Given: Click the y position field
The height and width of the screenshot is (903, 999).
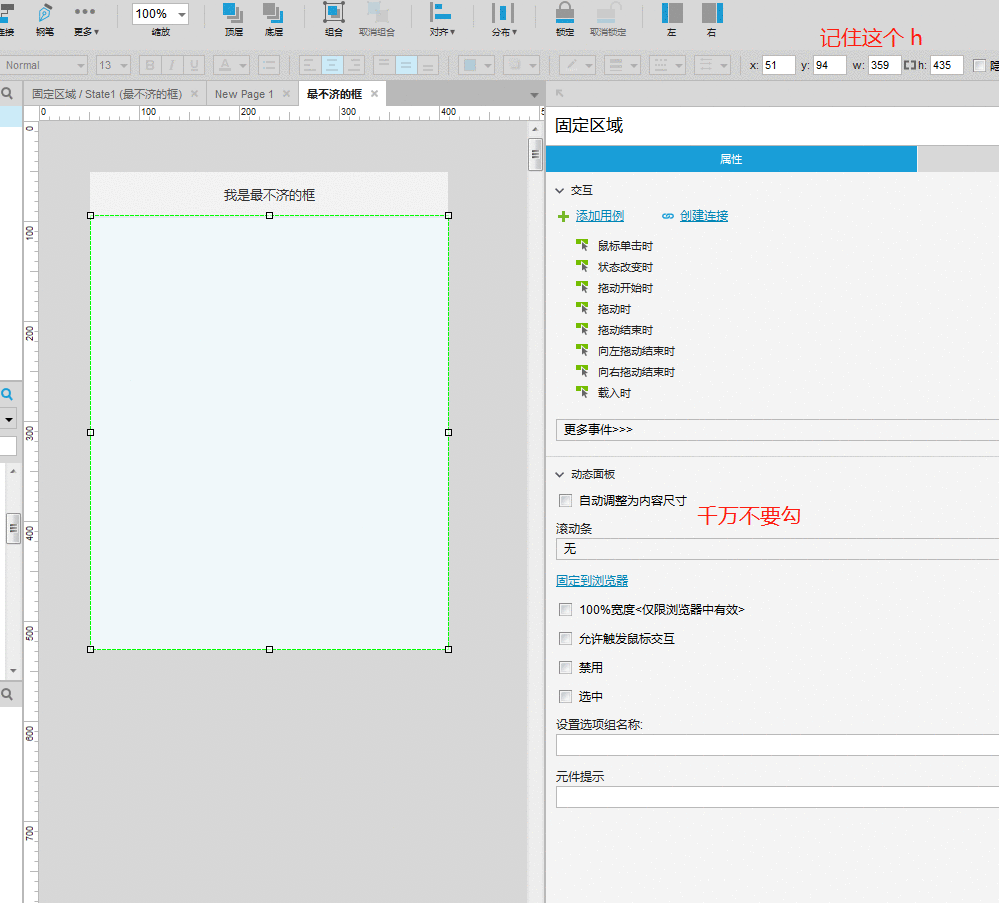Looking at the screenshot, I should 830,65.
